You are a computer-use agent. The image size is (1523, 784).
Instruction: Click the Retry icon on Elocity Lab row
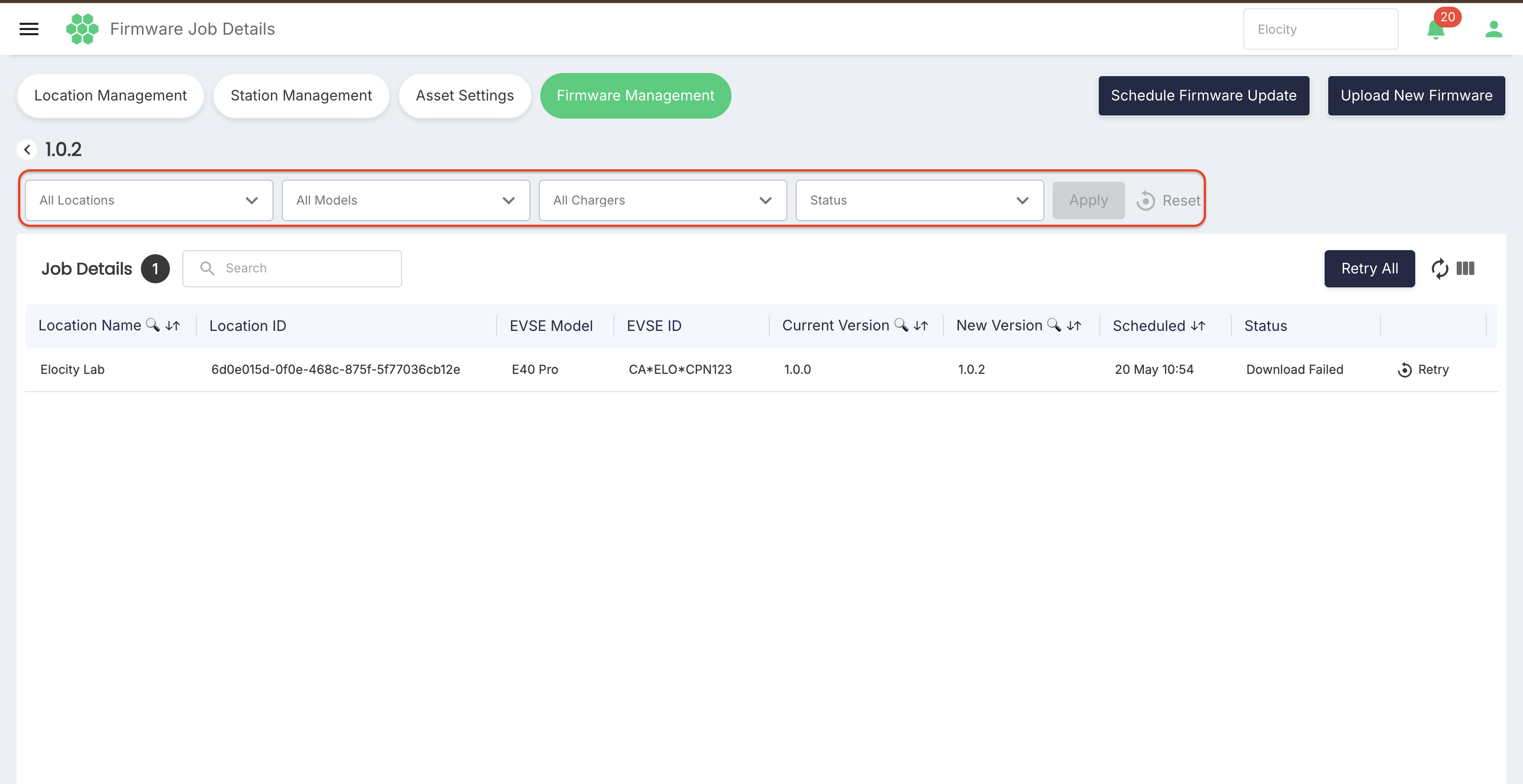[1404, 370]
